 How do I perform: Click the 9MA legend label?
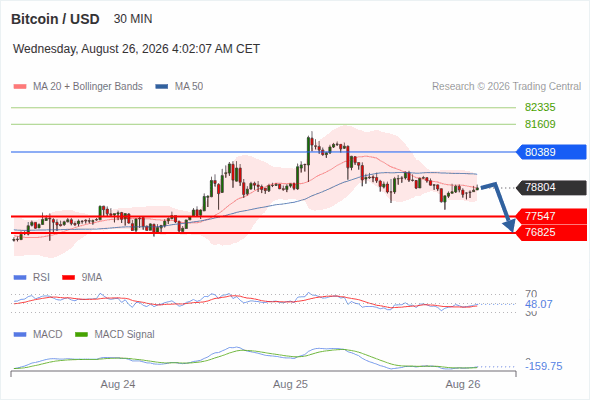pos(92,278)
